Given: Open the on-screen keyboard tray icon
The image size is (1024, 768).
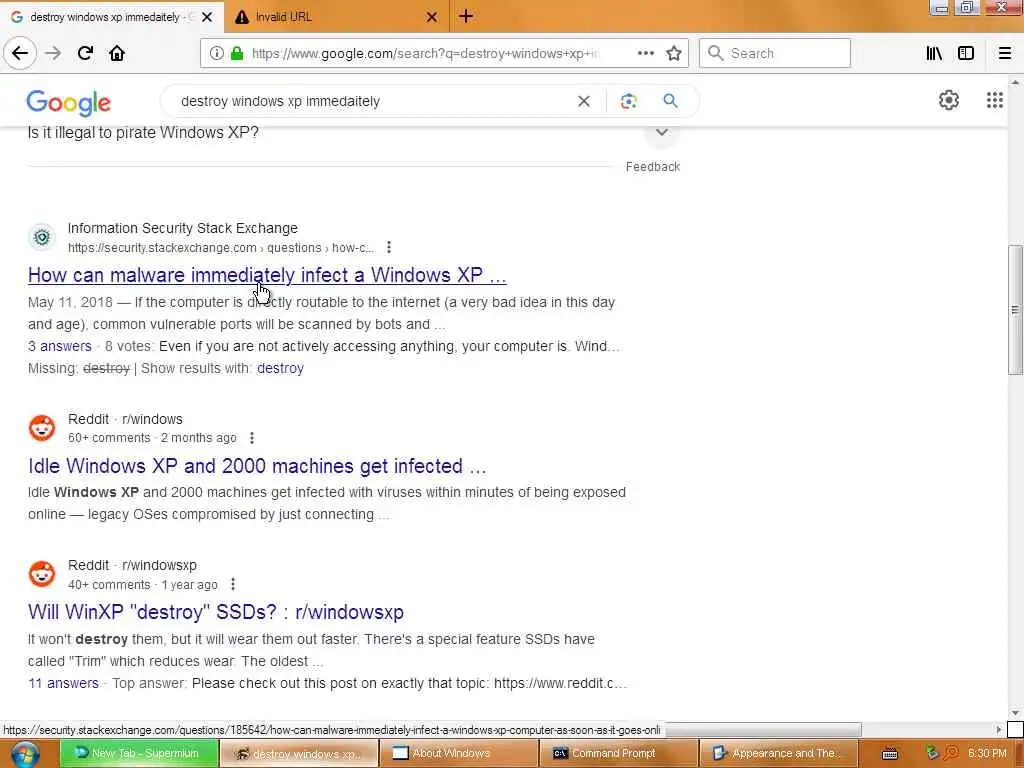Looking at the screenshot, I should (x=889, y=754).
